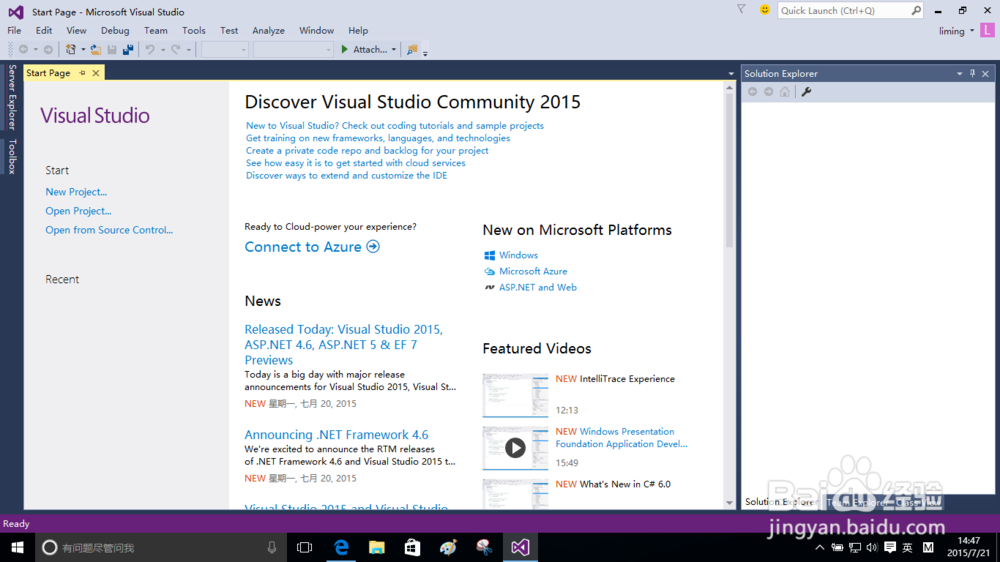This screenshot has height=562, width=1000.
Task: Click the Save toolbar icon
Action: [112, 49]
